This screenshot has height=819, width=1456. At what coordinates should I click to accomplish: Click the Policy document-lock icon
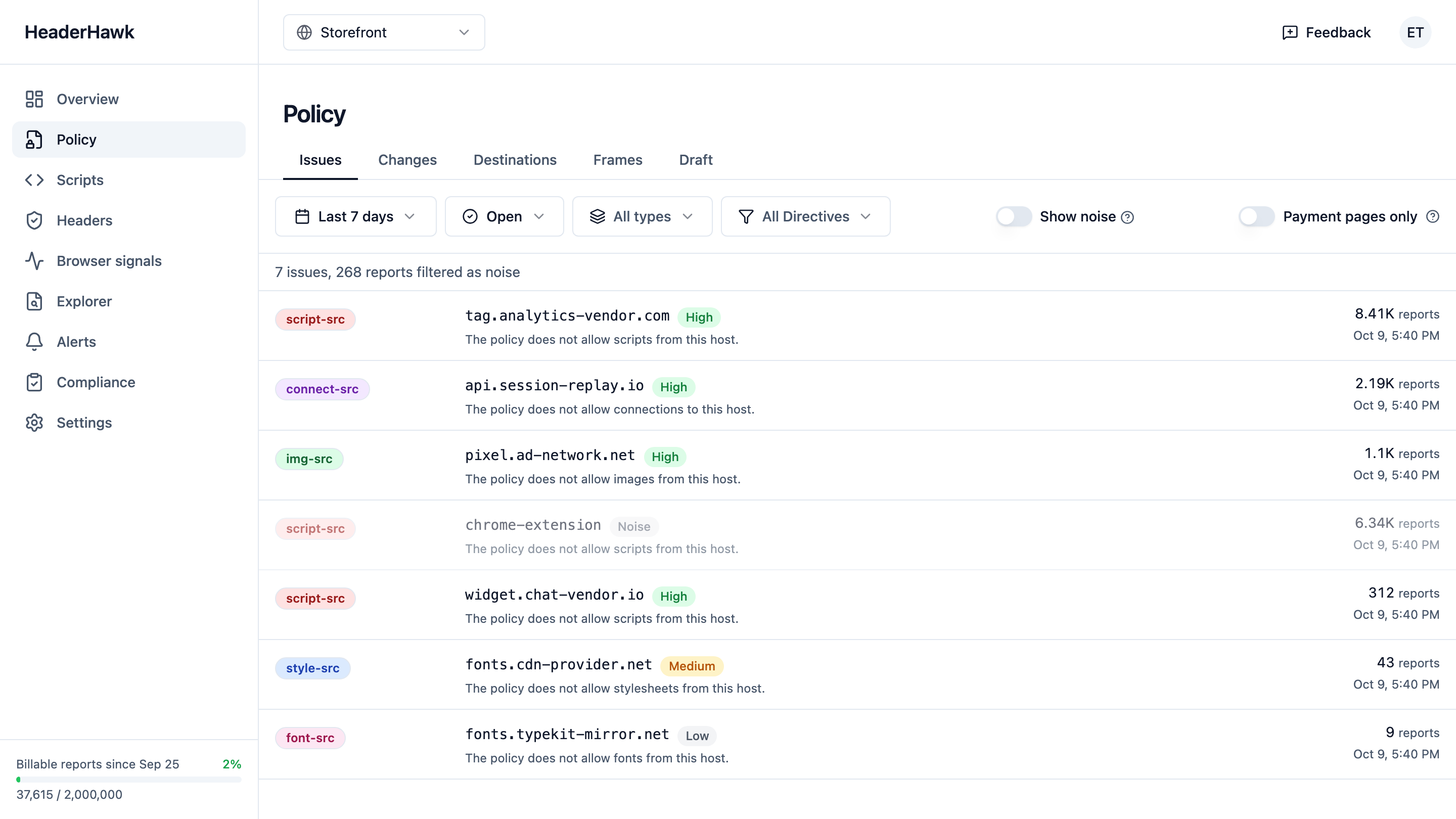point(34,140)
